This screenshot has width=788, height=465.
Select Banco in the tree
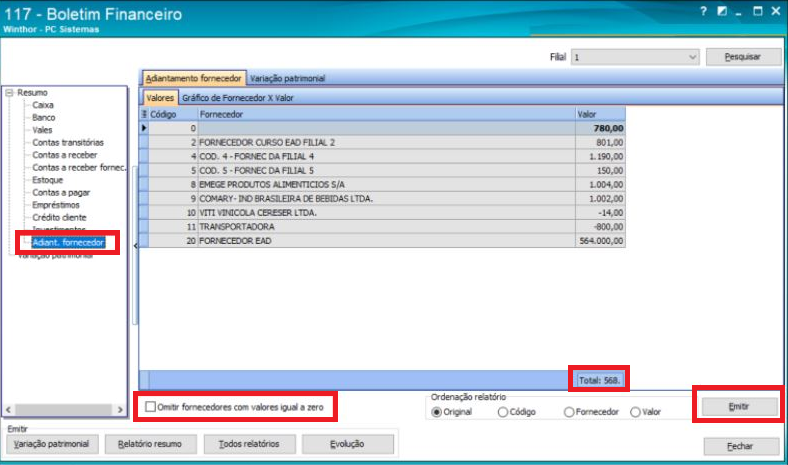(x=44, y=118)
